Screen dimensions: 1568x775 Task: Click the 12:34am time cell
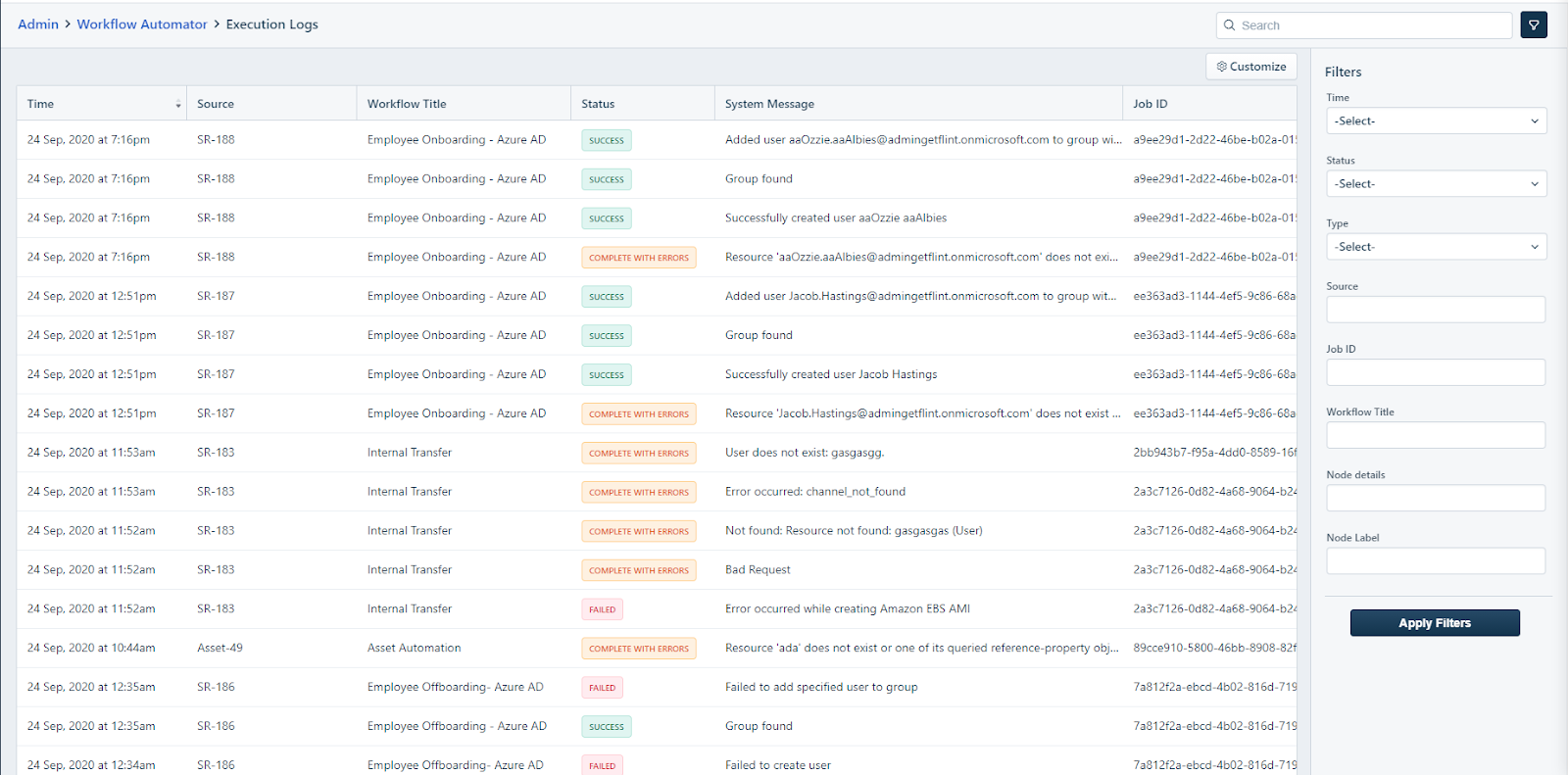[x=91, y=765]
